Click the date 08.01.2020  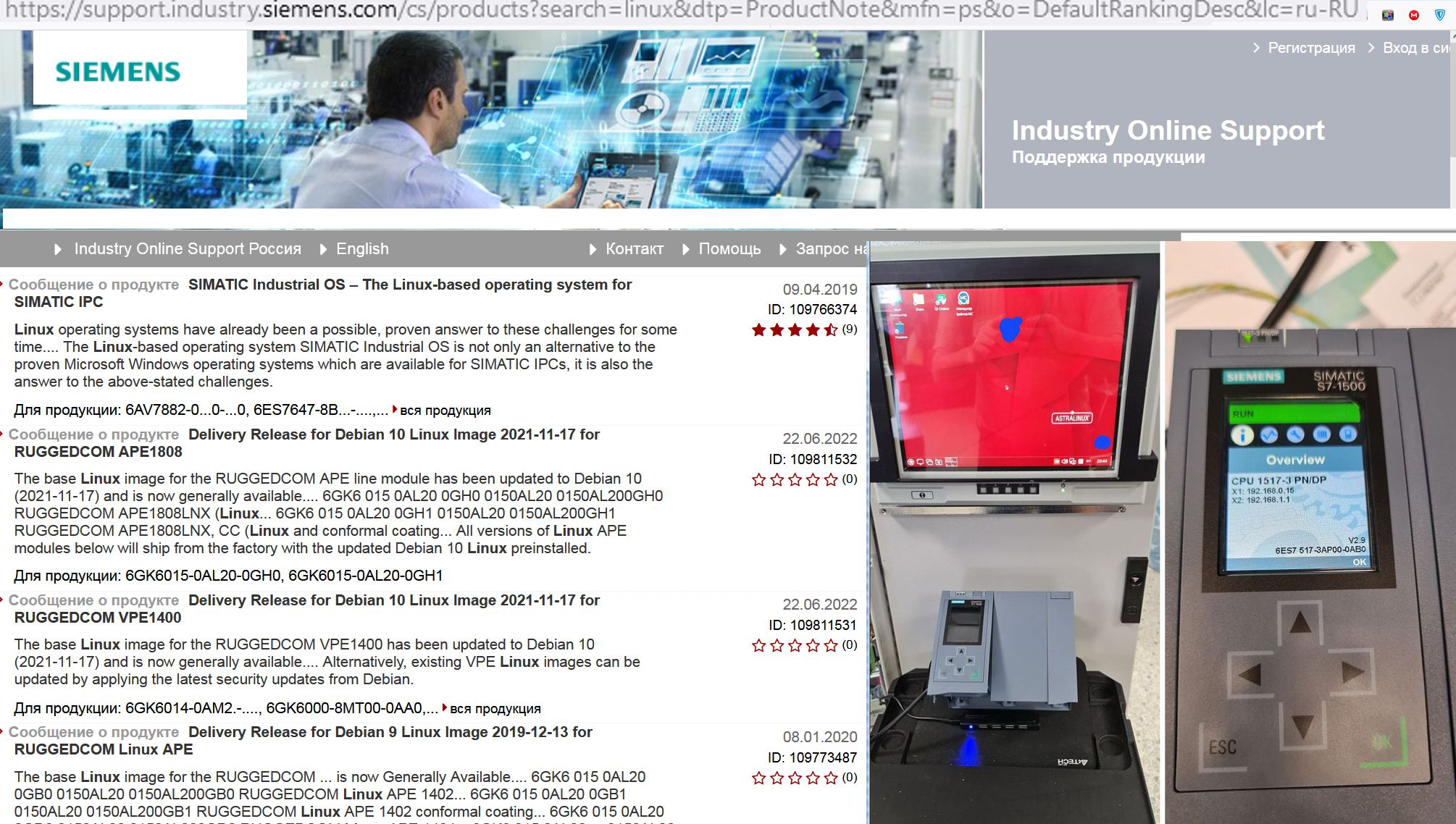coord(820,737)
